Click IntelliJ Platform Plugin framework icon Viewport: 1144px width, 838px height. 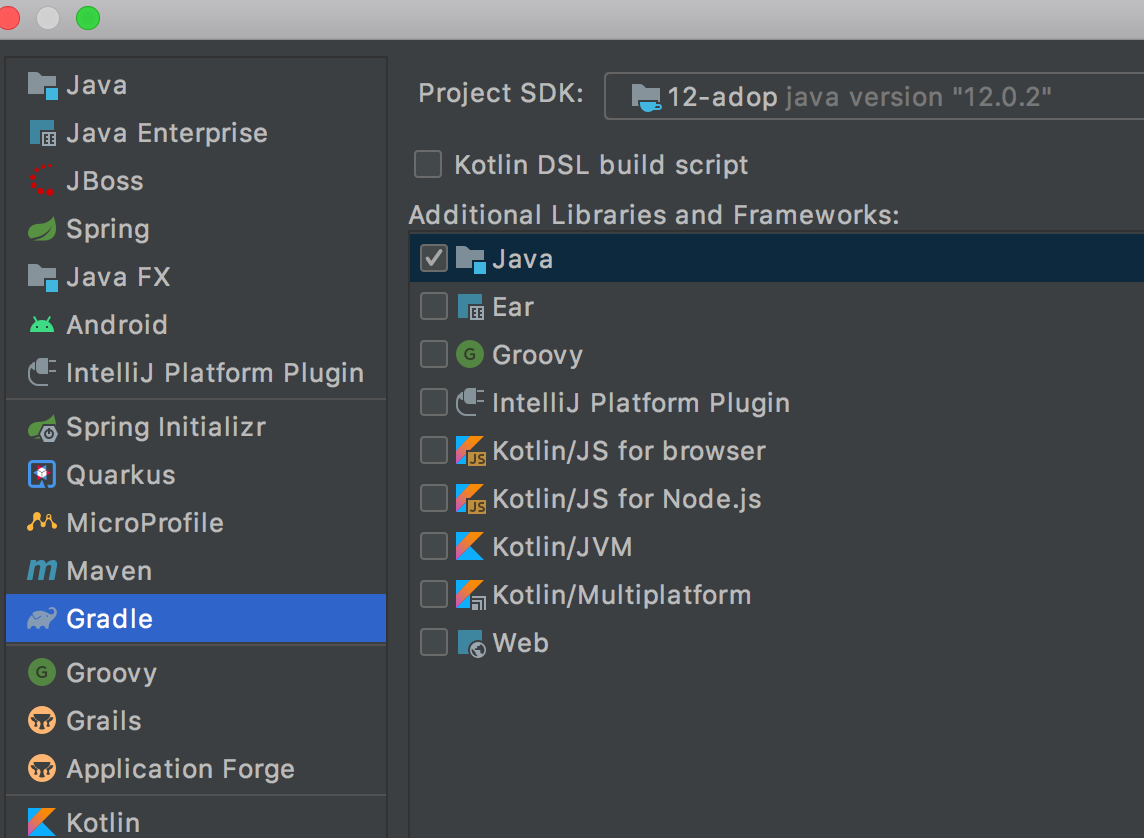pyautogui.click(x=471, y=403)
